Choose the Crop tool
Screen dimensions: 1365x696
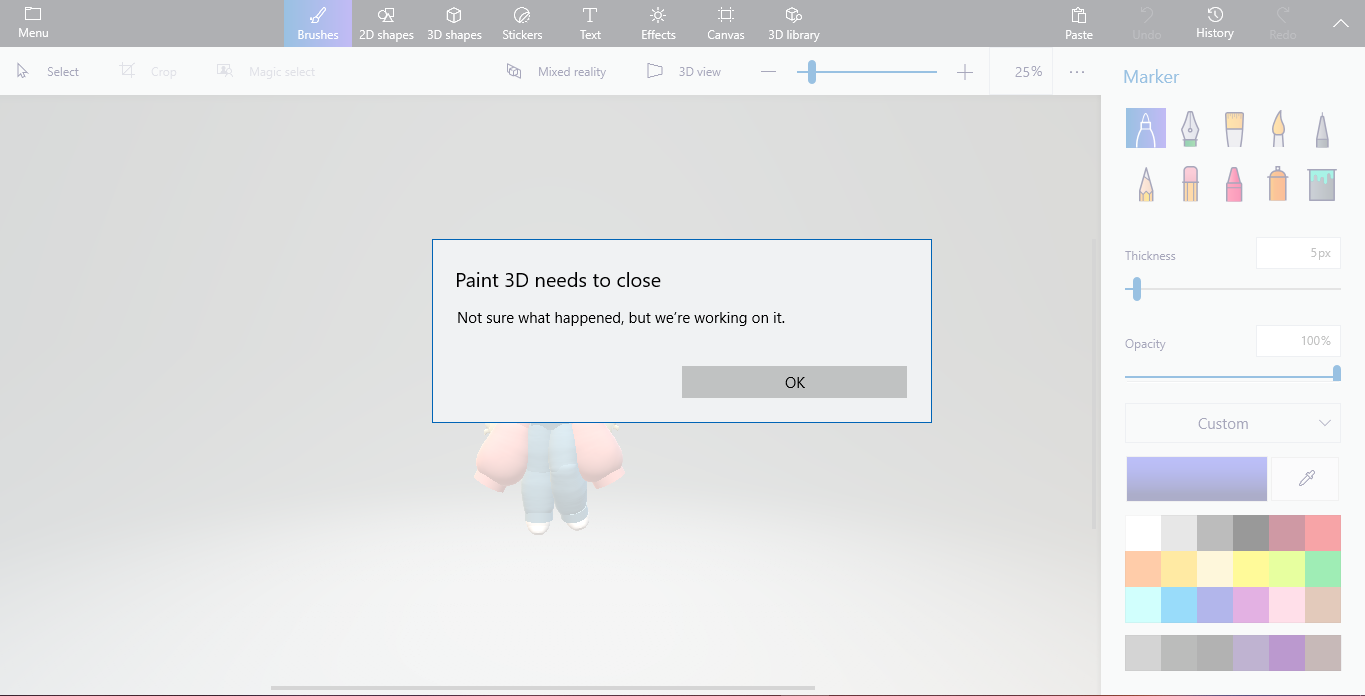pos(148,72)
